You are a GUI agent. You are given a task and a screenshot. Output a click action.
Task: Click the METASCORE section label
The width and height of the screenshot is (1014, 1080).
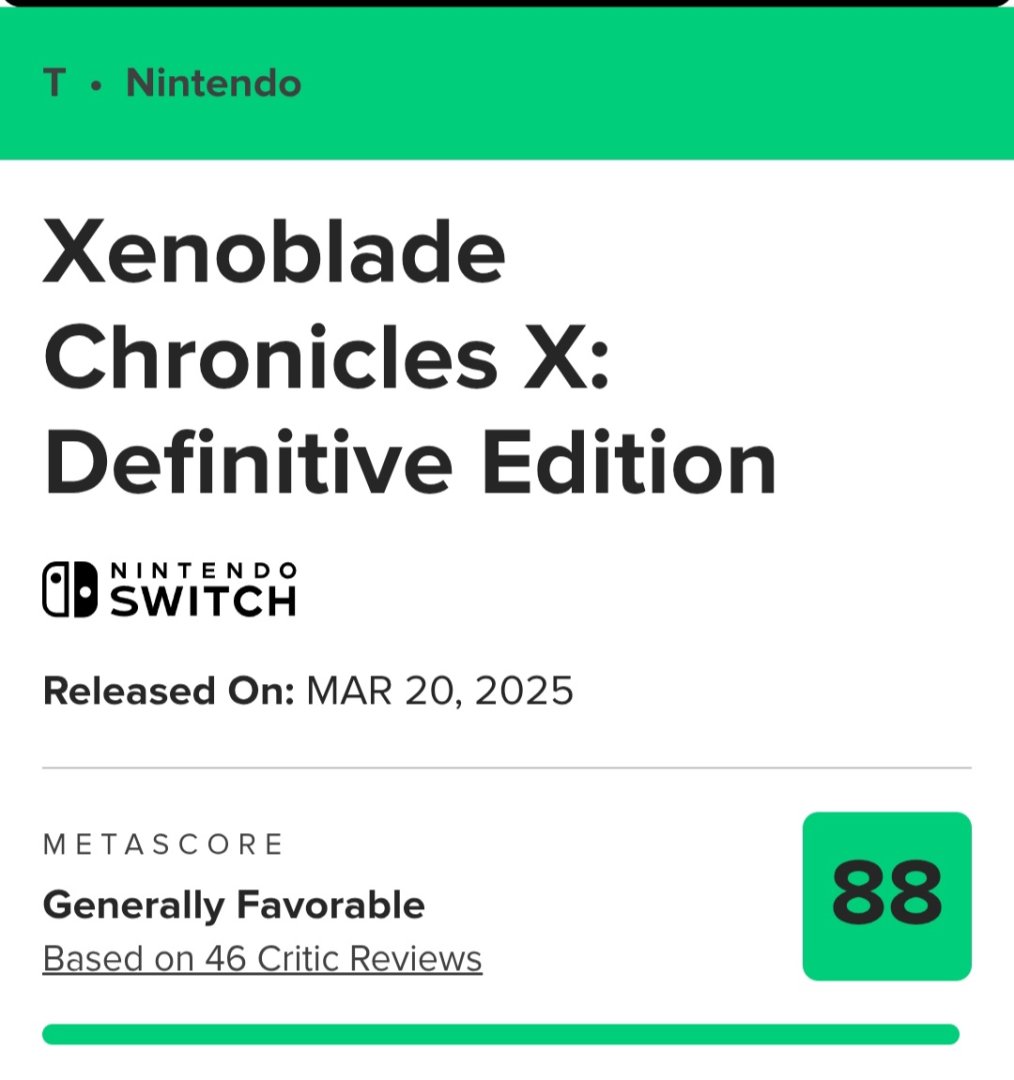coord(163,845)
